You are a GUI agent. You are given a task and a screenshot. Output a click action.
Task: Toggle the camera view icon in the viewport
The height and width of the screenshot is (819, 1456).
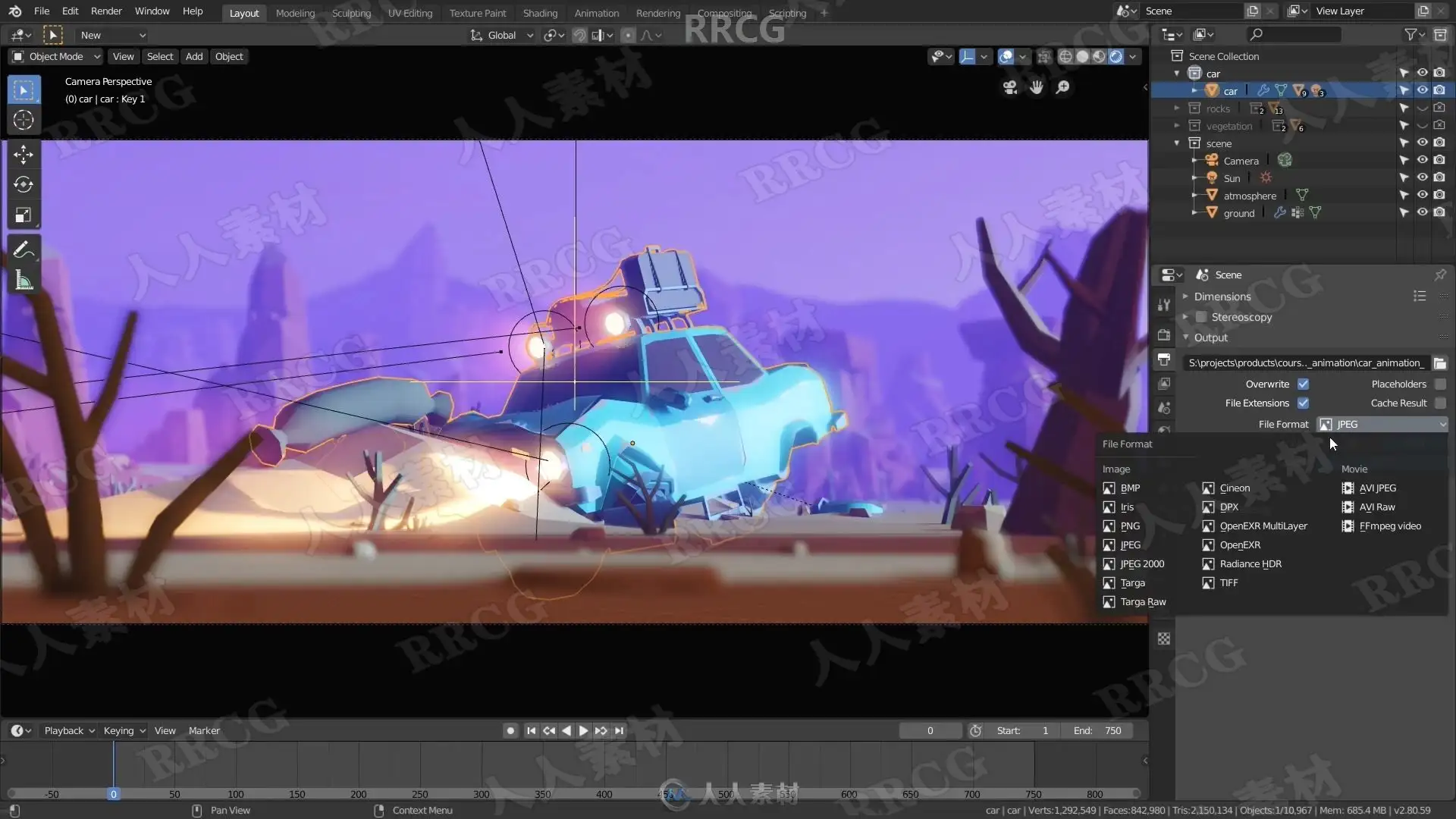coord(1010,88)
